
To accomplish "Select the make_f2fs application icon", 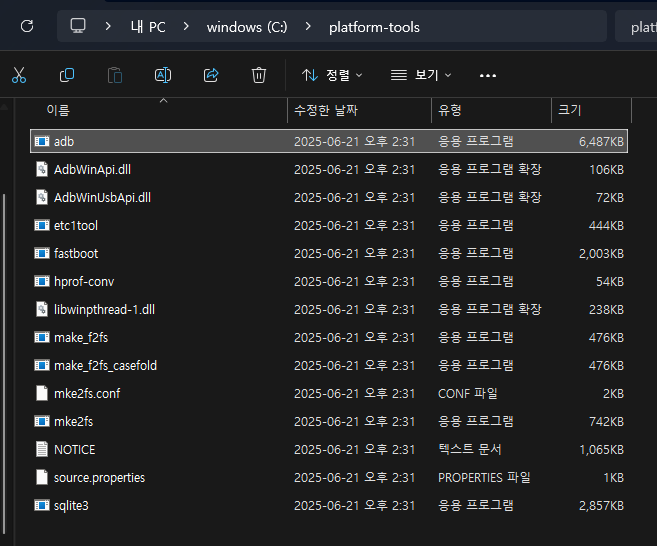I will (x=42, y=337).
